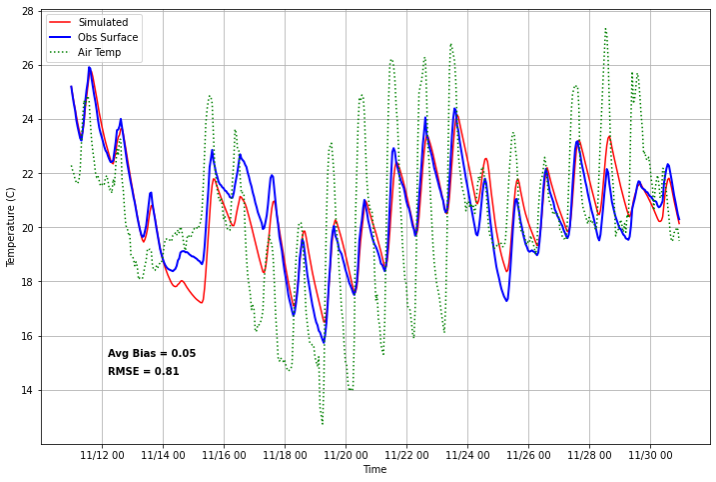Click the 28 y-axis tick label
This screenshot has width=716, height=482.
28,12
